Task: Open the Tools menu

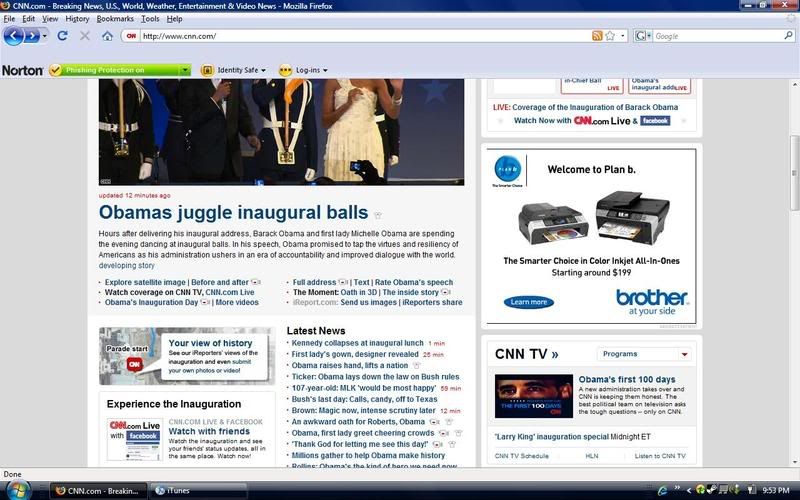Action: (151, 19)
